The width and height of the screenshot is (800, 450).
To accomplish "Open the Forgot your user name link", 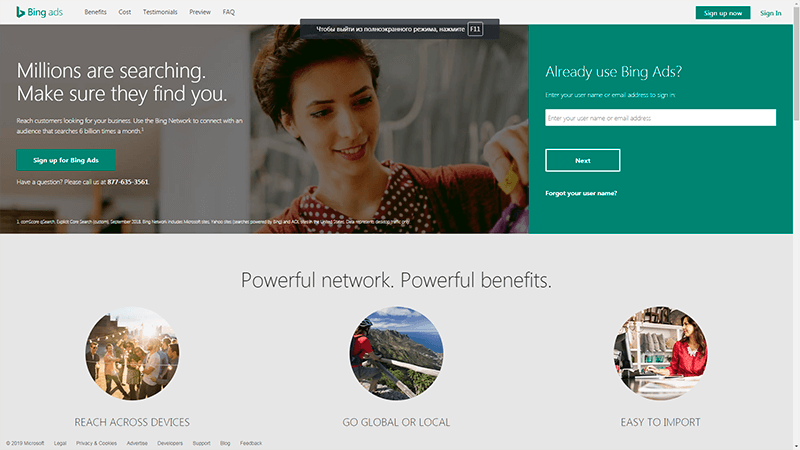I will pos(581,193).
